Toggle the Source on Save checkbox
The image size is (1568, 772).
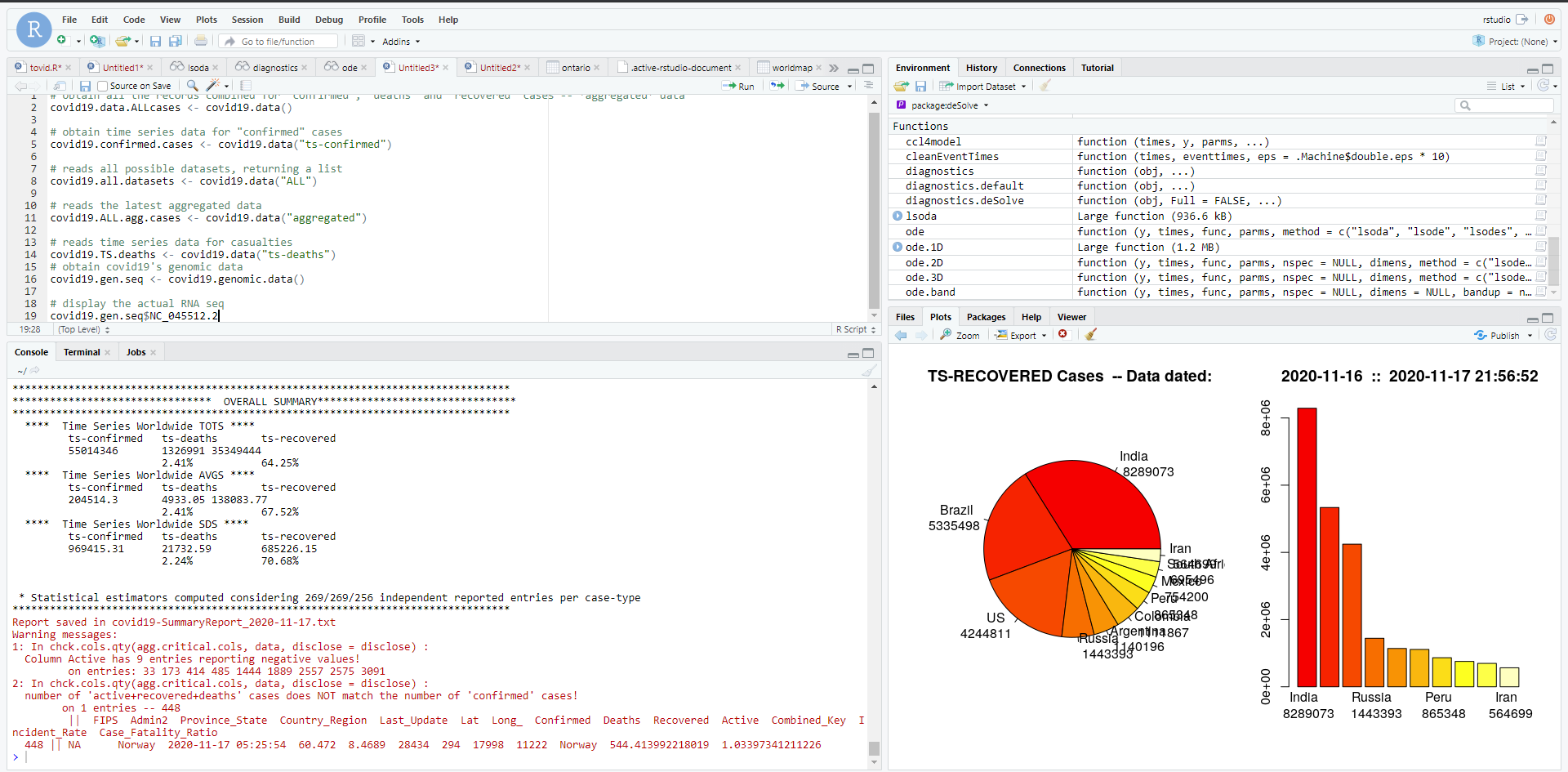[103, 86]
